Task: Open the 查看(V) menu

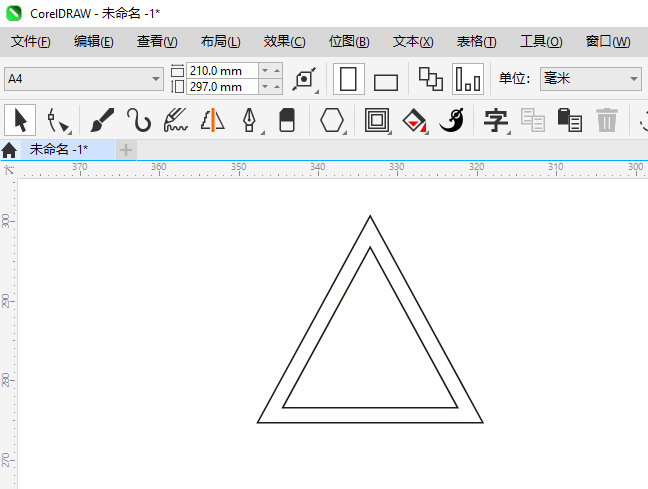Action: pos(157,42)
